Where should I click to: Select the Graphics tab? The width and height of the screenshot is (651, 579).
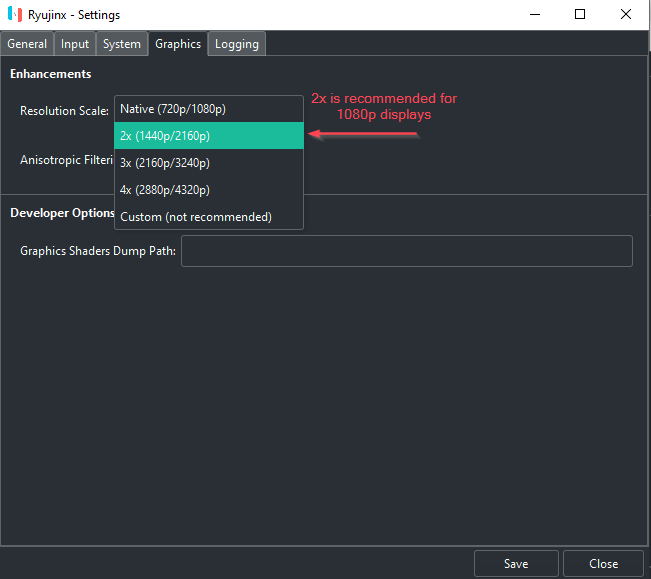(x=178, y=44)
